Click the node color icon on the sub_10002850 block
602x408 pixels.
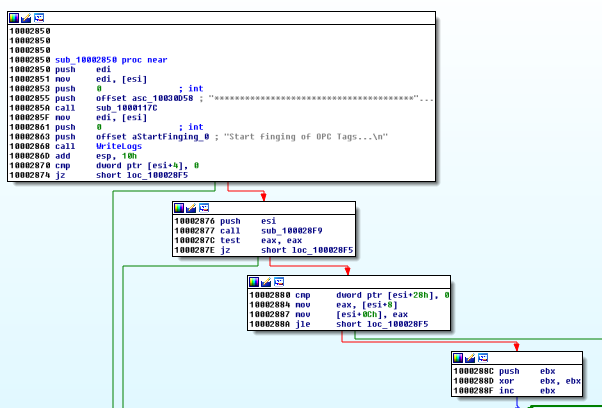pyautogui.click(x=13, y=18)
